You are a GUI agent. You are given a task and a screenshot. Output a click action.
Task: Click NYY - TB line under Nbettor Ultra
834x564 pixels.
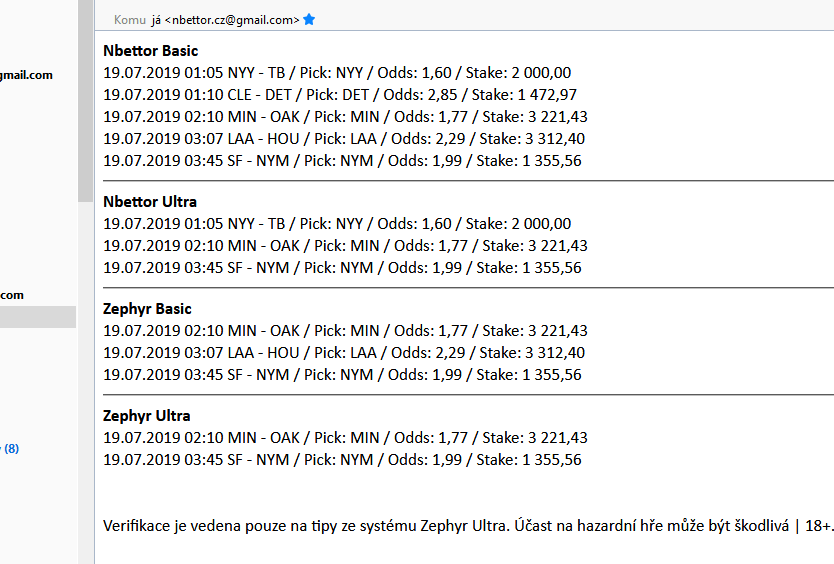[337, 224]
